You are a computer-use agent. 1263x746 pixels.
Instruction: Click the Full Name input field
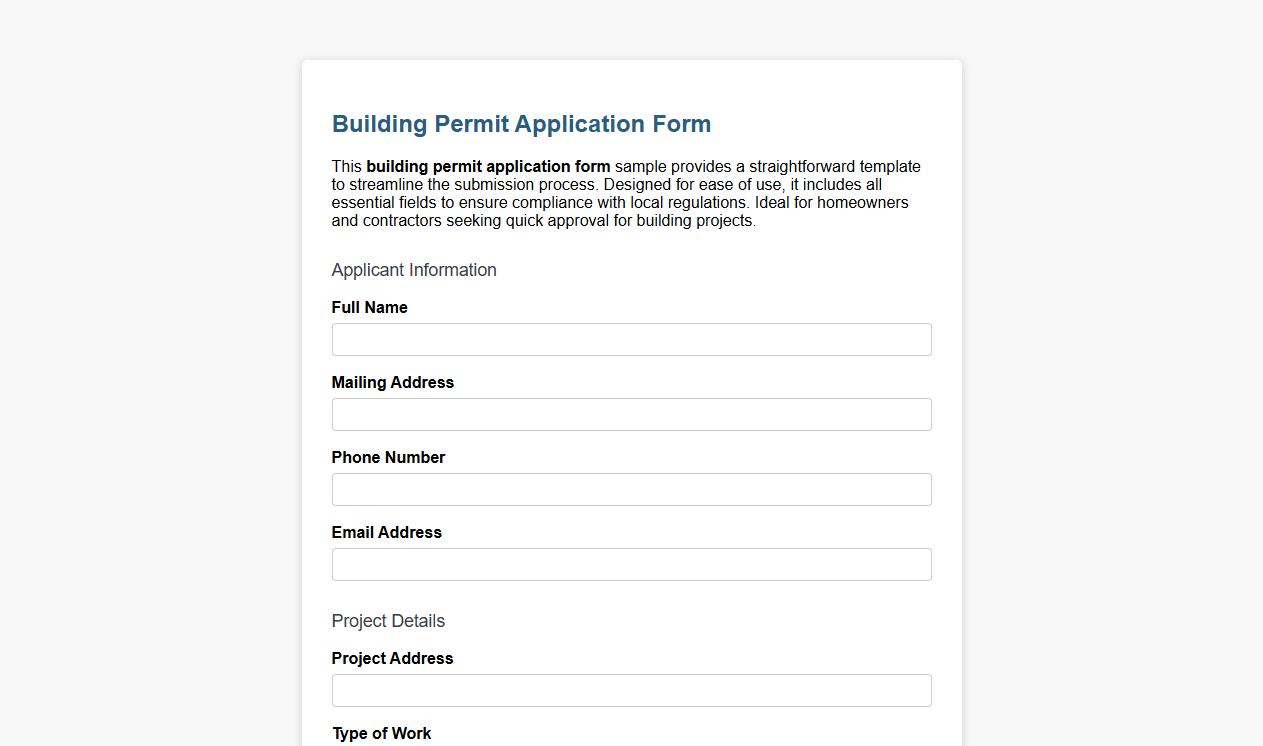click(631, 339)
